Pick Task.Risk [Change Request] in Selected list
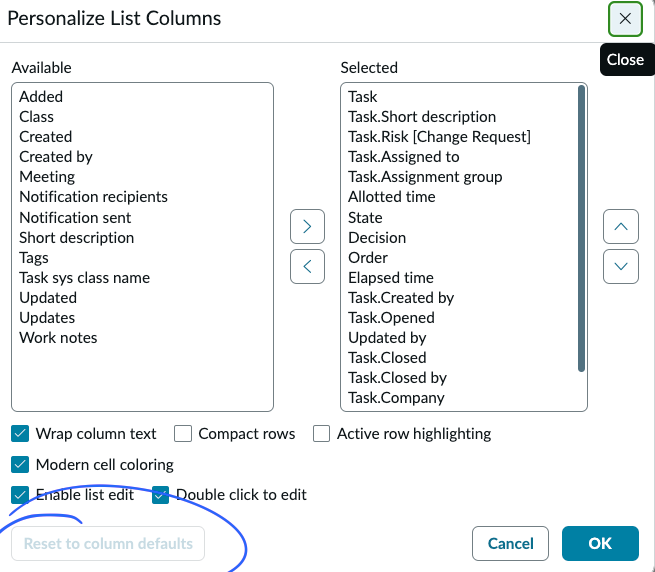This screenshot has width=655, height=572. tap(439, 137)
